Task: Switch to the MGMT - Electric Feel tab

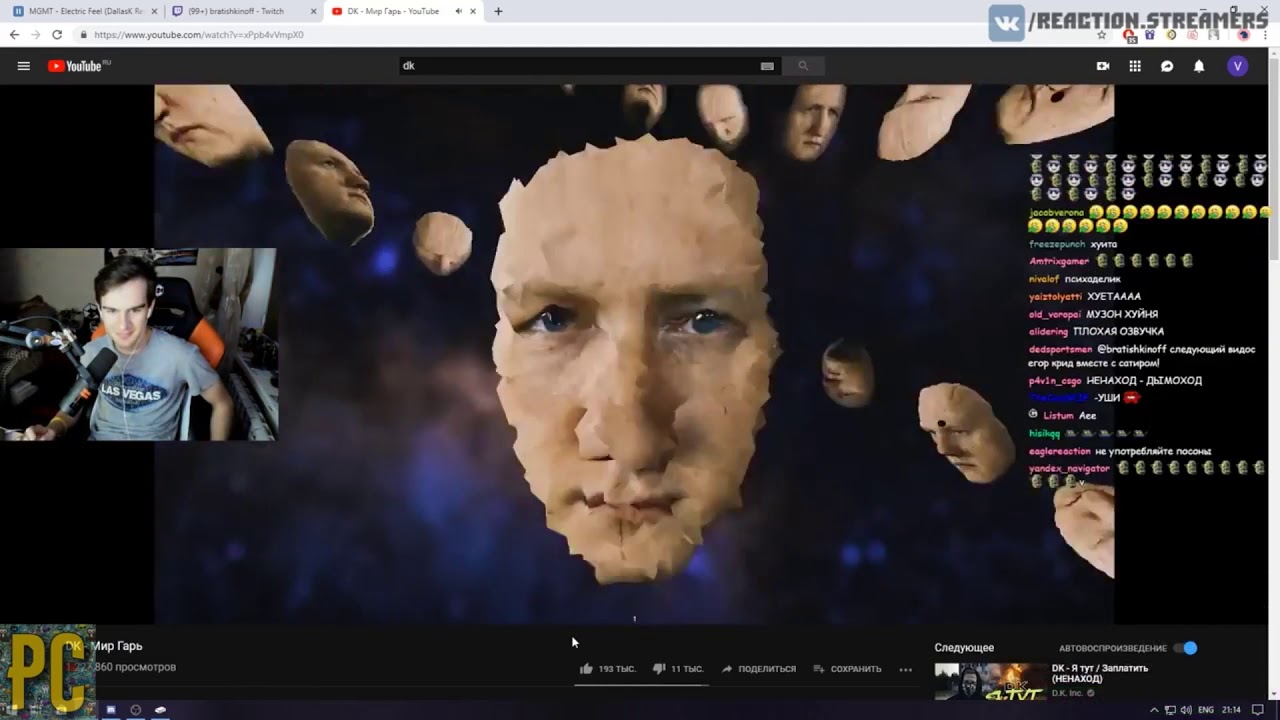Action: pyautogui.click(x=84, y=11)
